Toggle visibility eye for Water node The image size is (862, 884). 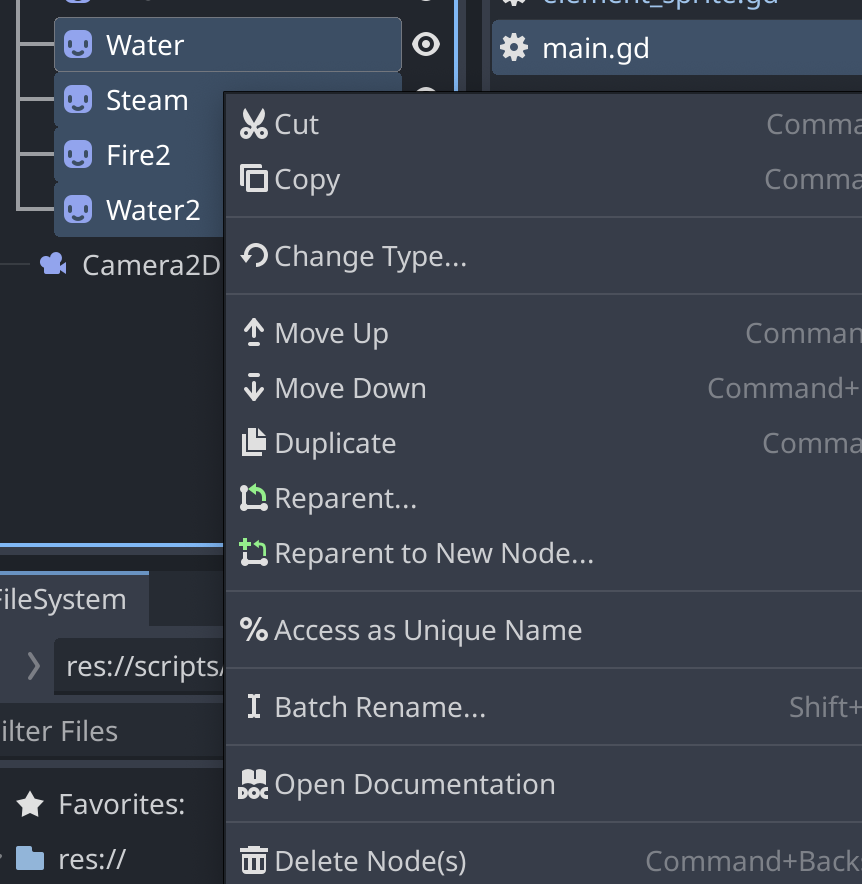pyautogui.click(x=426, y=45)
